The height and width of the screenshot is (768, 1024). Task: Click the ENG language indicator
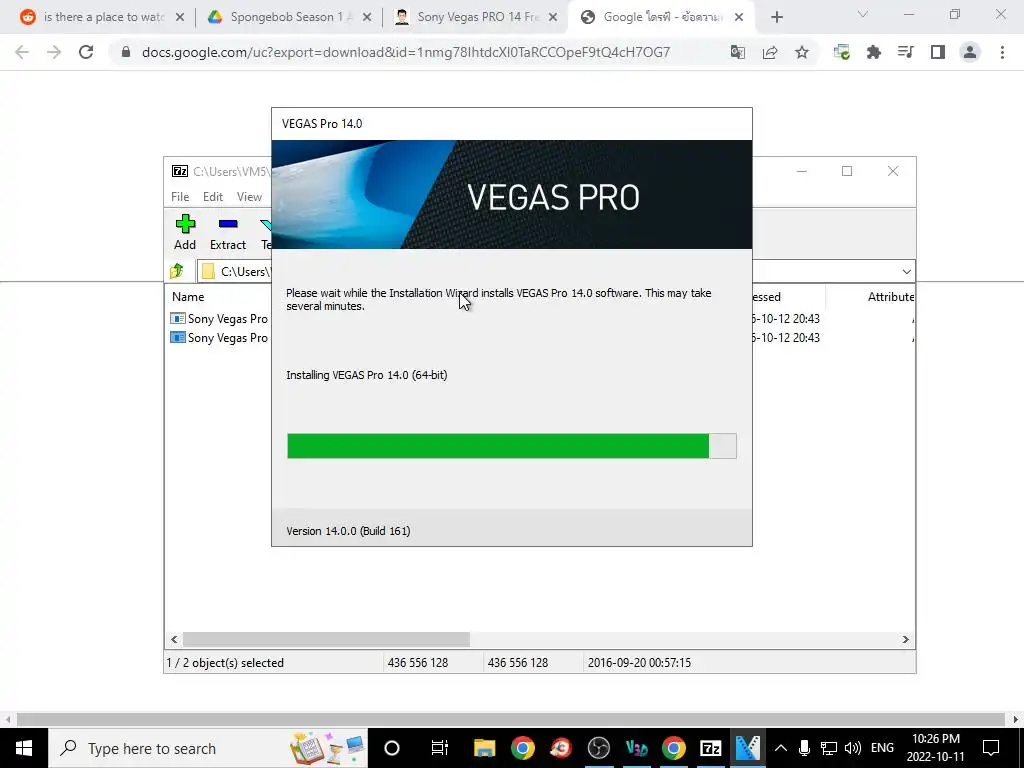point(882,748)
